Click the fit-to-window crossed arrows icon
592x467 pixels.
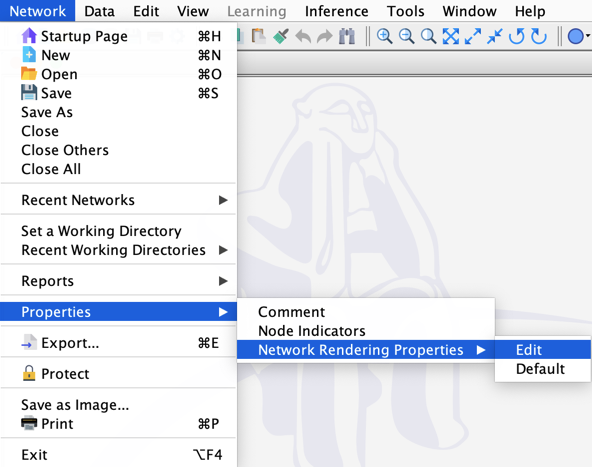click(x=450, y=36)
